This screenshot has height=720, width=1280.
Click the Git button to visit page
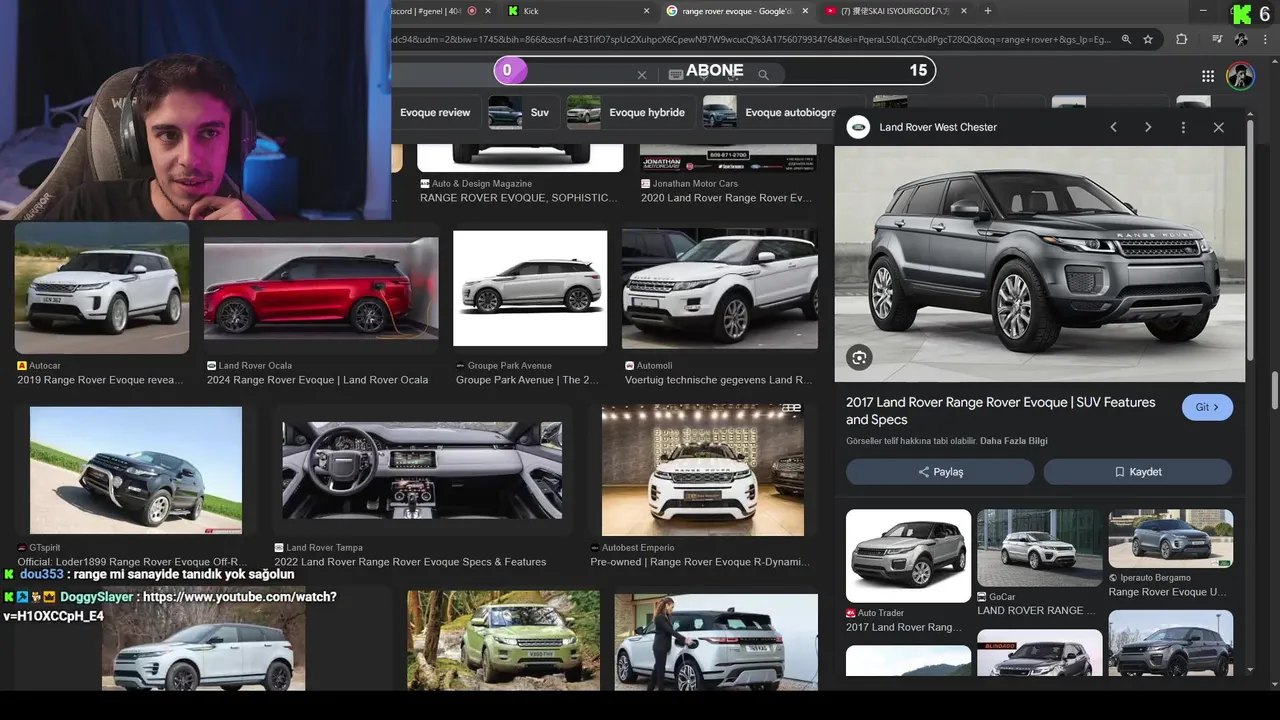(1207, 407)
